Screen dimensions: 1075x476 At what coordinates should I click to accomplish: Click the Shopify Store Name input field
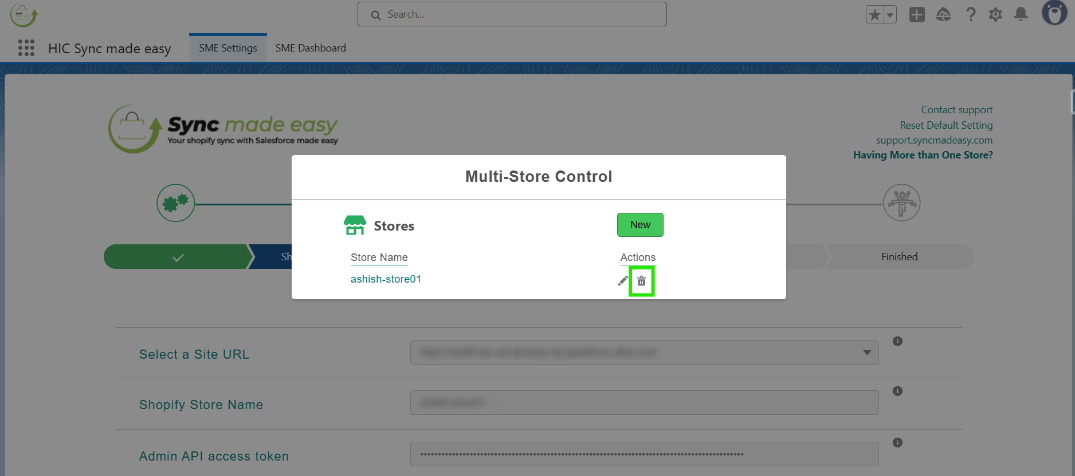(644, 403)
